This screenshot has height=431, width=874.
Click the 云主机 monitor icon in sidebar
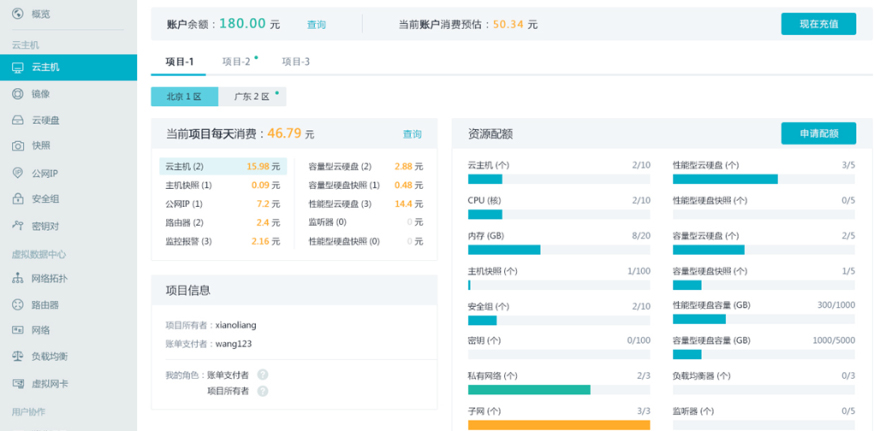pos(17,67)
